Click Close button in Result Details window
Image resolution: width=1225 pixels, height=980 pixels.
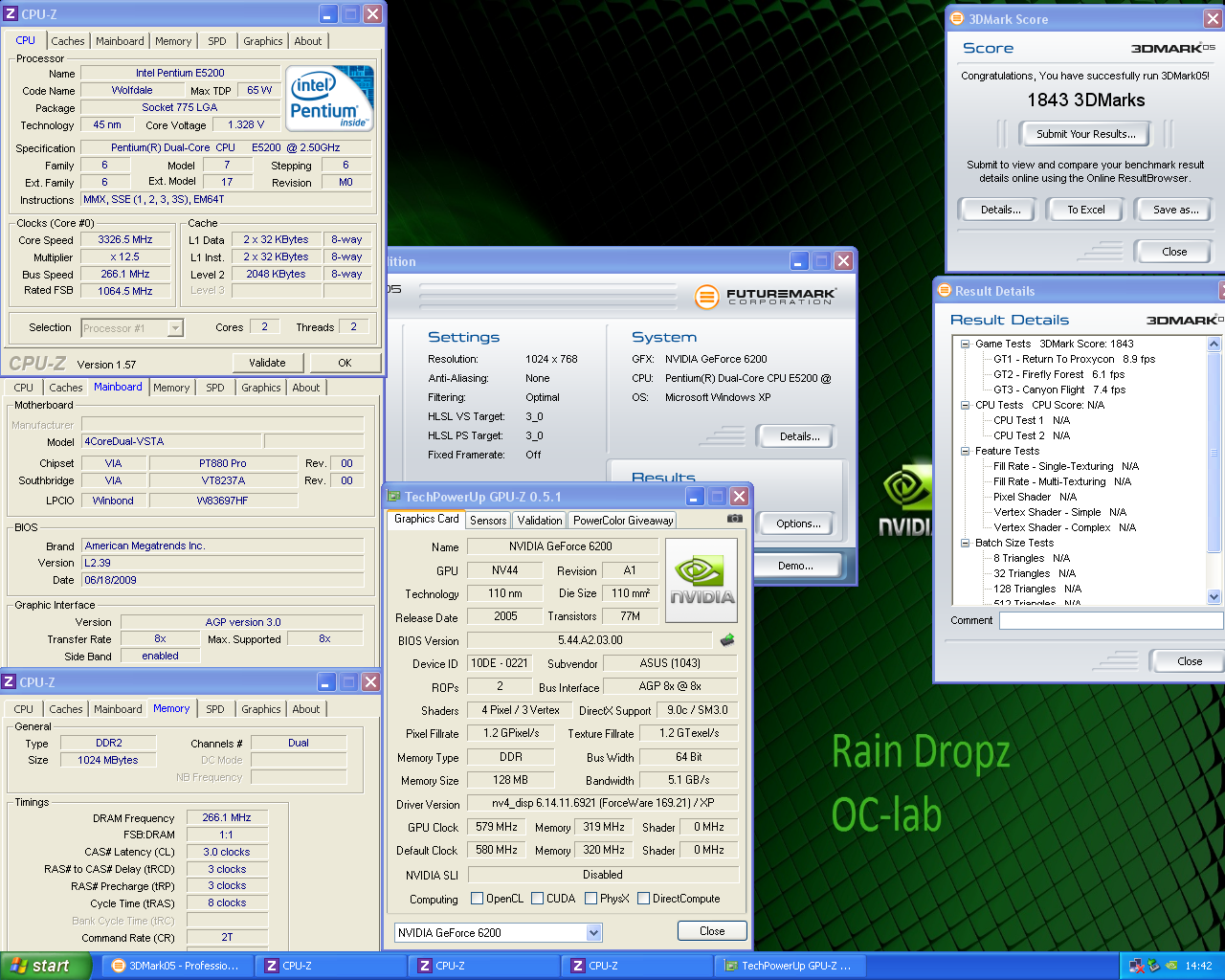[x=1190, y=661]
